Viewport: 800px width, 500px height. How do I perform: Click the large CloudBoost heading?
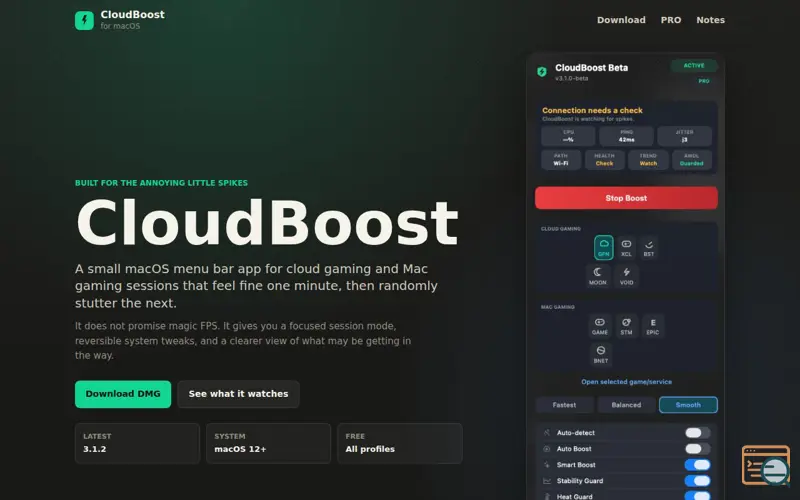click(267, 223)
